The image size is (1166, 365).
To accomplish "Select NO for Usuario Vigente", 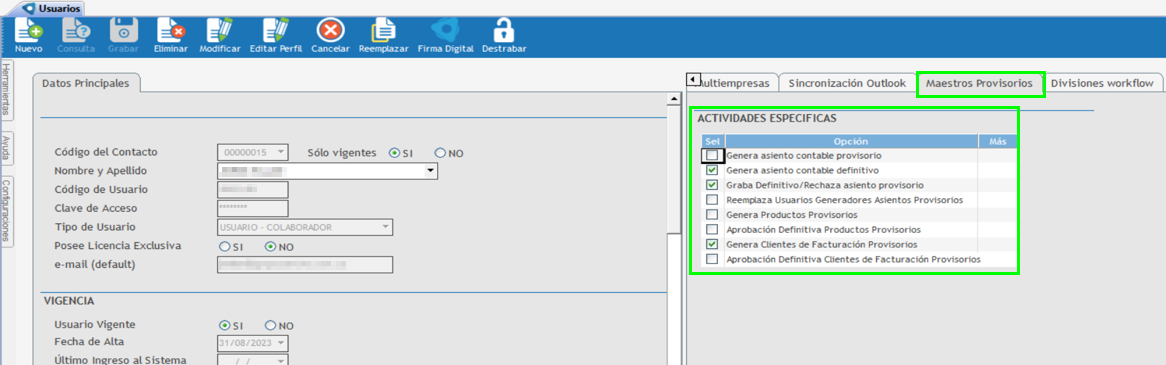I will point(270,325).
